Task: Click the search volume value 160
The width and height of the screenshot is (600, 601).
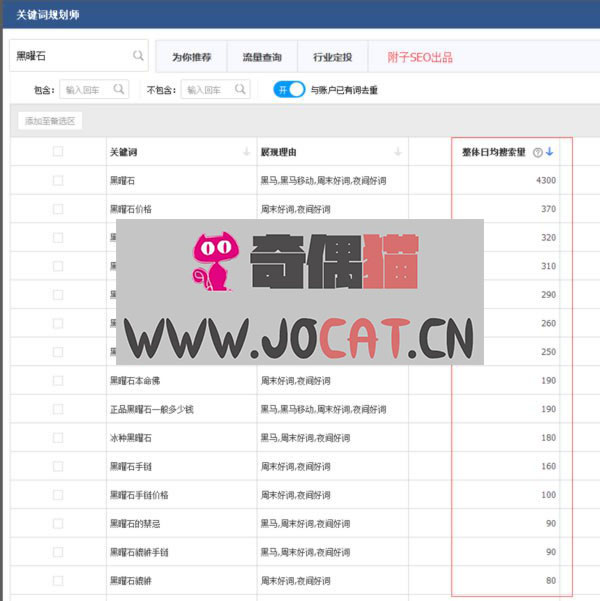Action: point(548,466)
